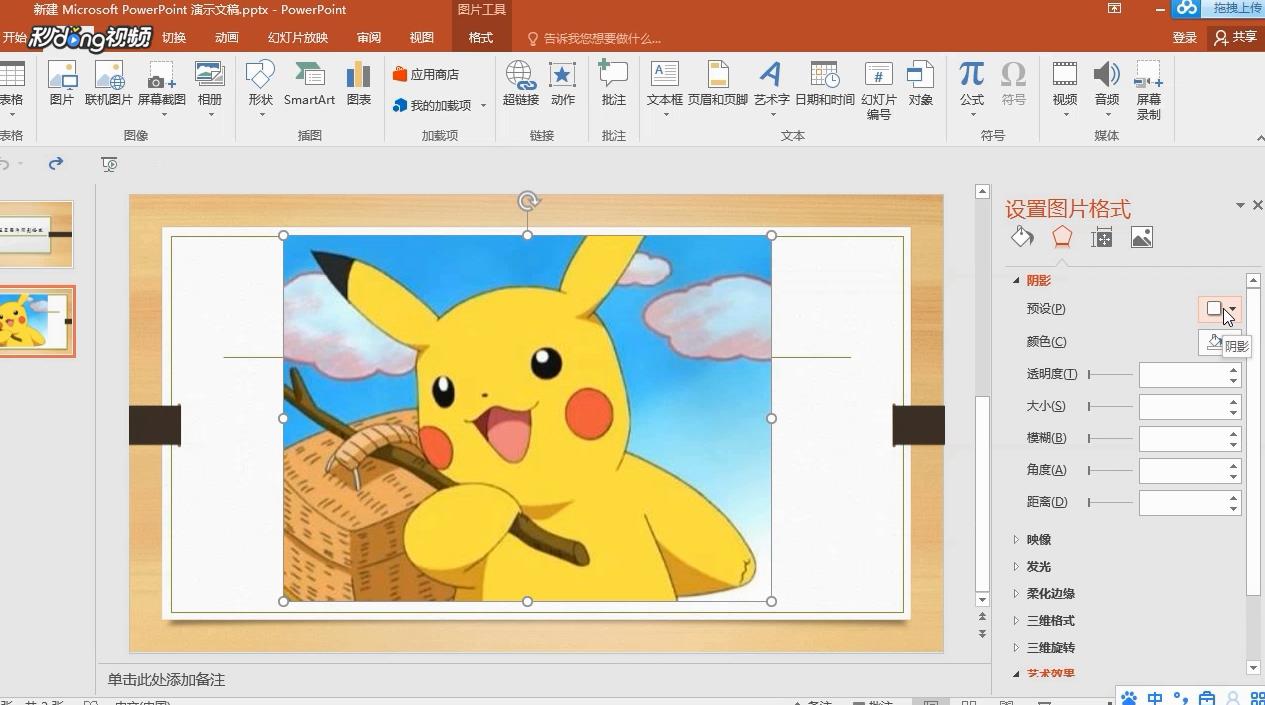
Task: Click the 中 IME language tray icon
Action: tap(1155, 698)
